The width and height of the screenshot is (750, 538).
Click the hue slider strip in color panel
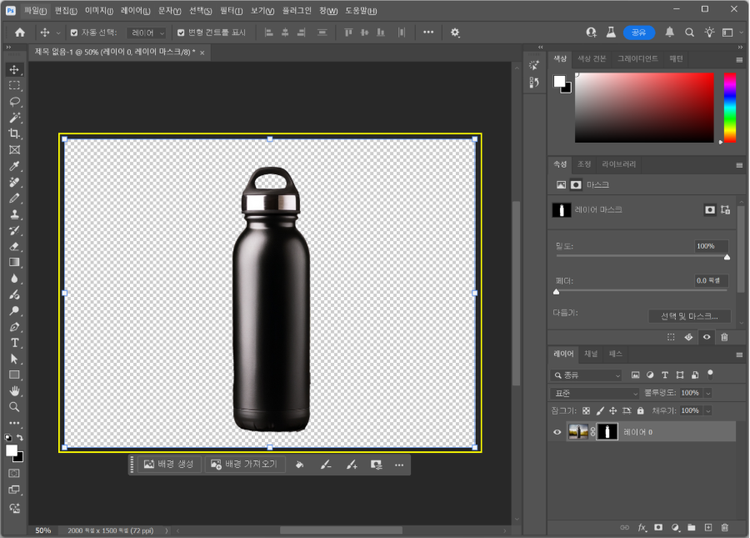click(x=728, y=108)
